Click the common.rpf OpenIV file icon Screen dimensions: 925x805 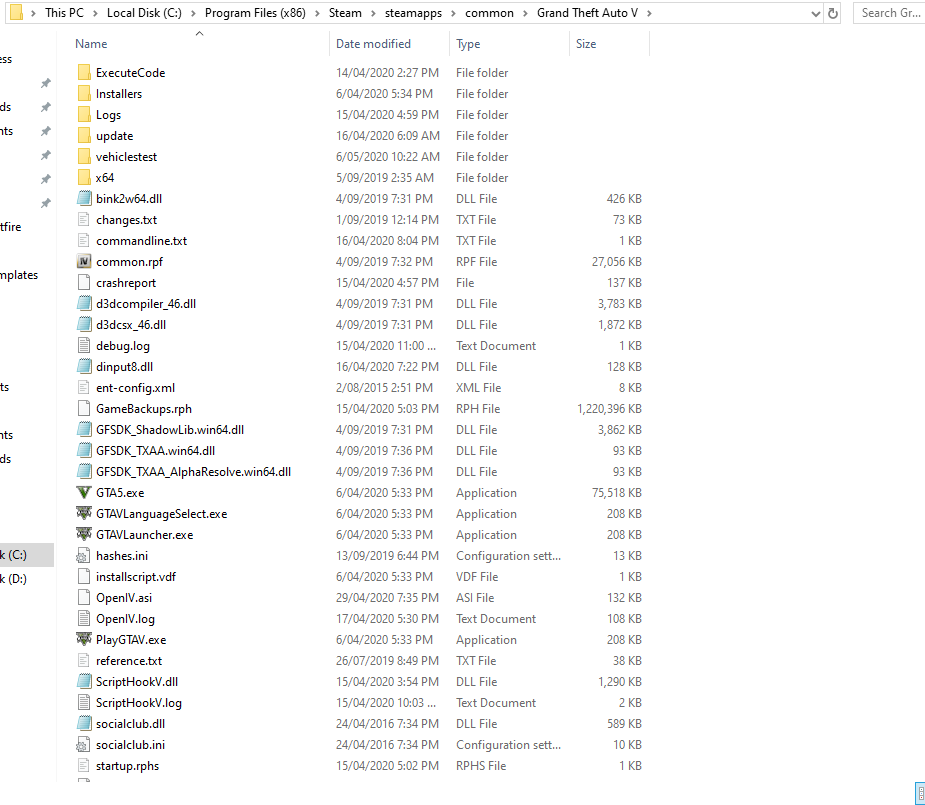click(x=84, y=261)
